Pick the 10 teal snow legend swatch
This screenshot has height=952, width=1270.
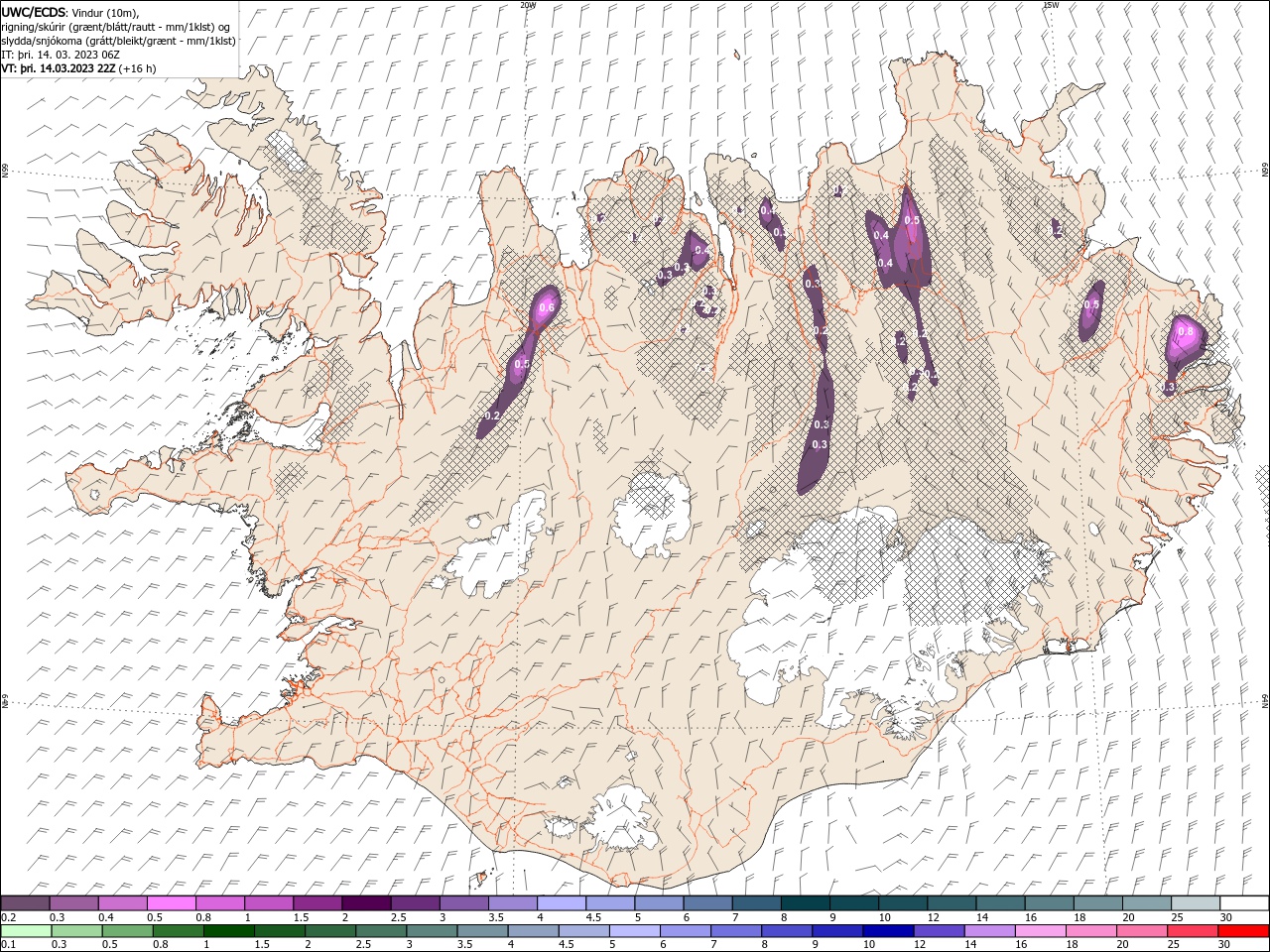click(902, 903)
